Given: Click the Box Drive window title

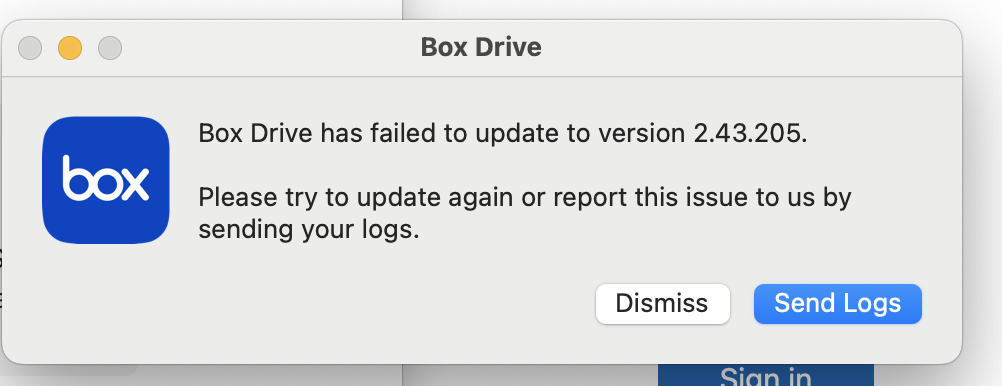Looking at the screenshot, I should [481, 47].
